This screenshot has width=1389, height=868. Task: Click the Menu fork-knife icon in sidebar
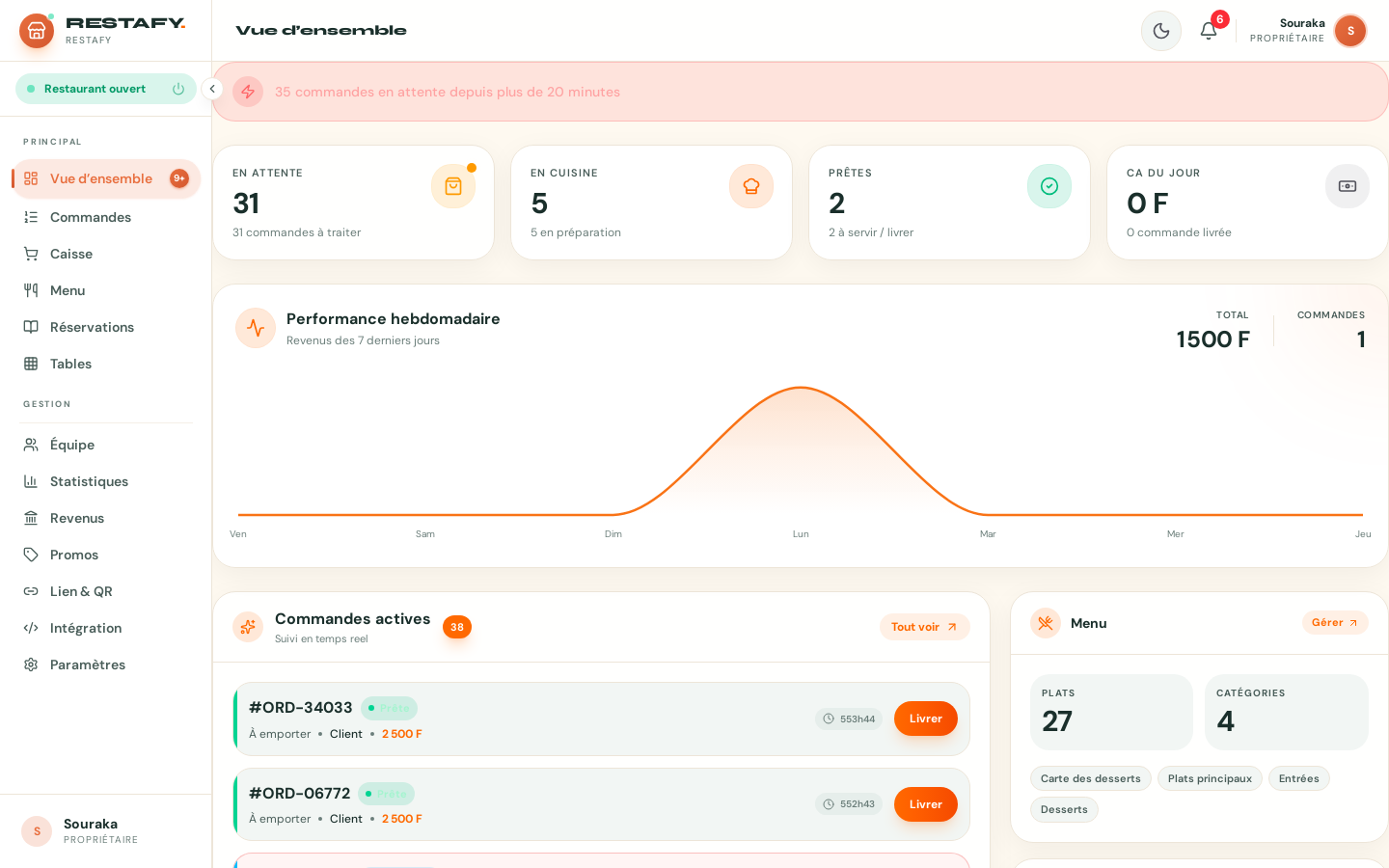click(x=31, y=290)
